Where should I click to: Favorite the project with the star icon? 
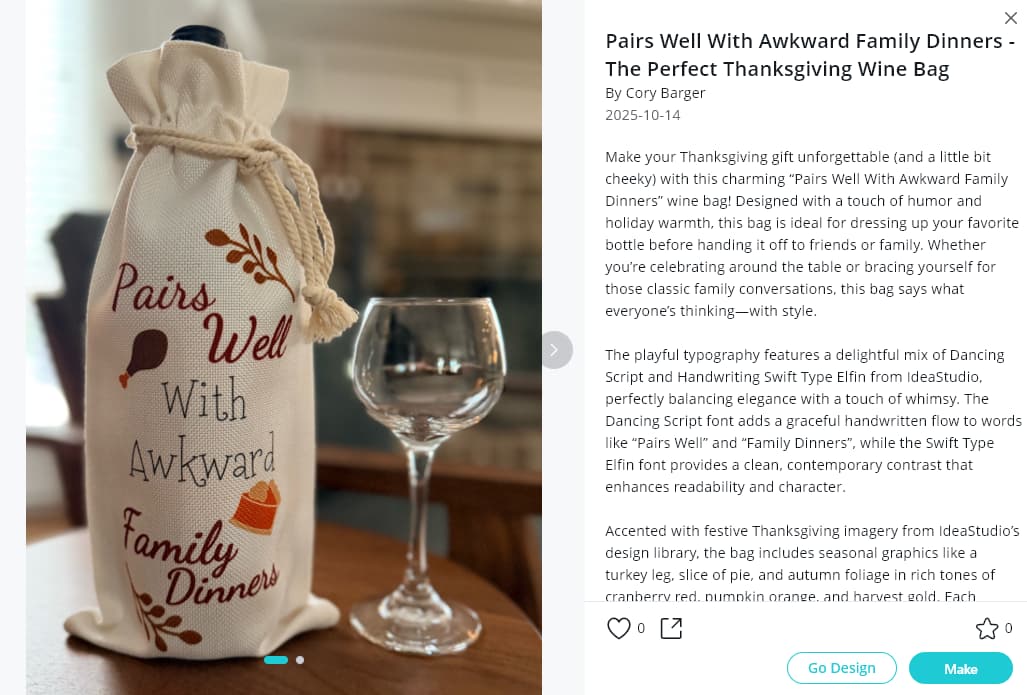(x=986, y=628)
